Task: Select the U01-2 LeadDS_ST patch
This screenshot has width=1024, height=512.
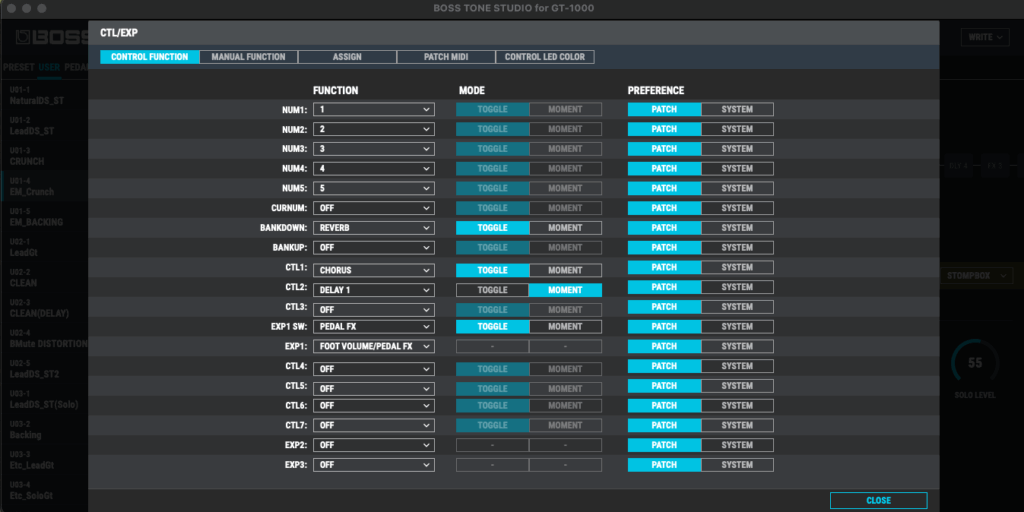Action: (x=44, y=126)
